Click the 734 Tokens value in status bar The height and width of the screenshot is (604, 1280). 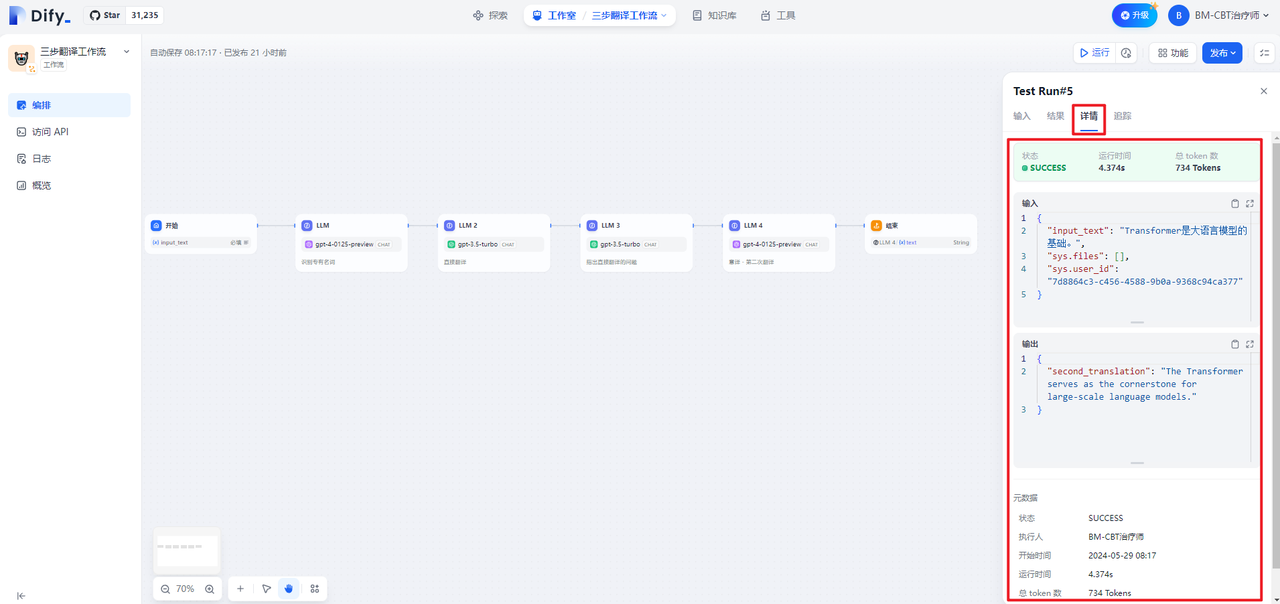point(1198,168)
